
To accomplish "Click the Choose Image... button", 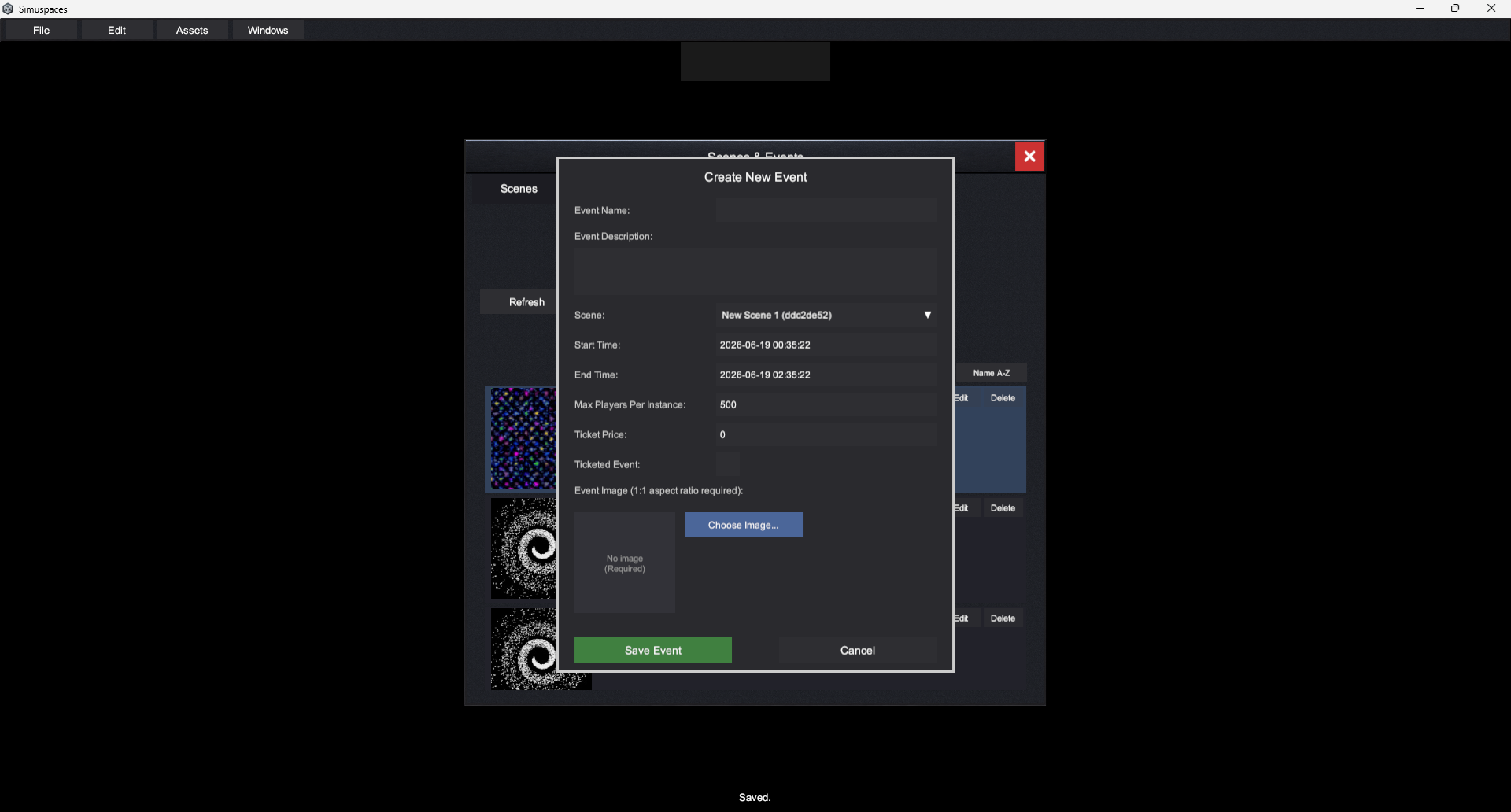I will 744,525.
